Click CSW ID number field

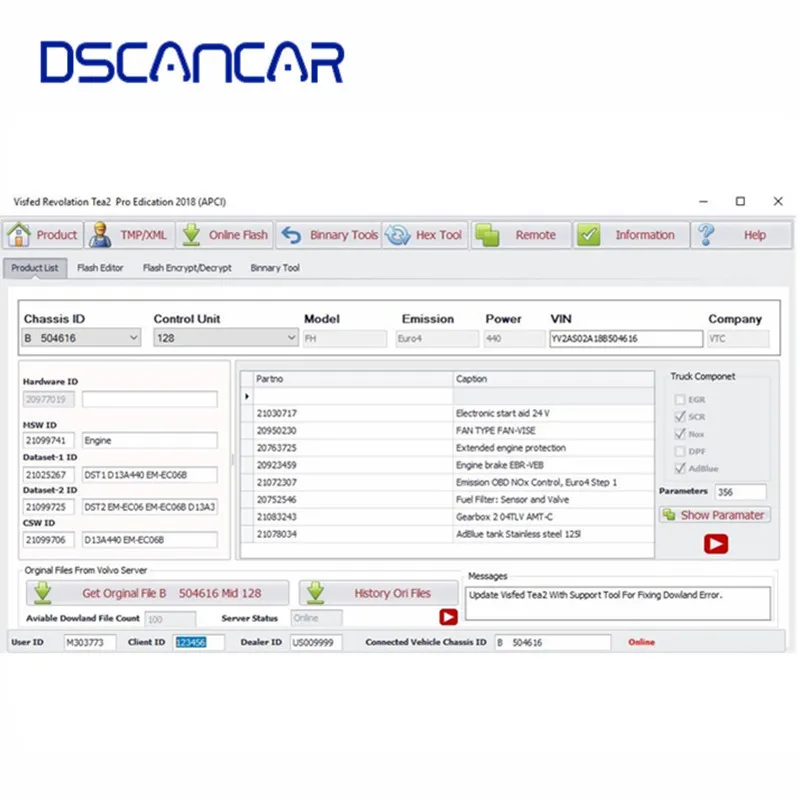(x=48, y=540)
